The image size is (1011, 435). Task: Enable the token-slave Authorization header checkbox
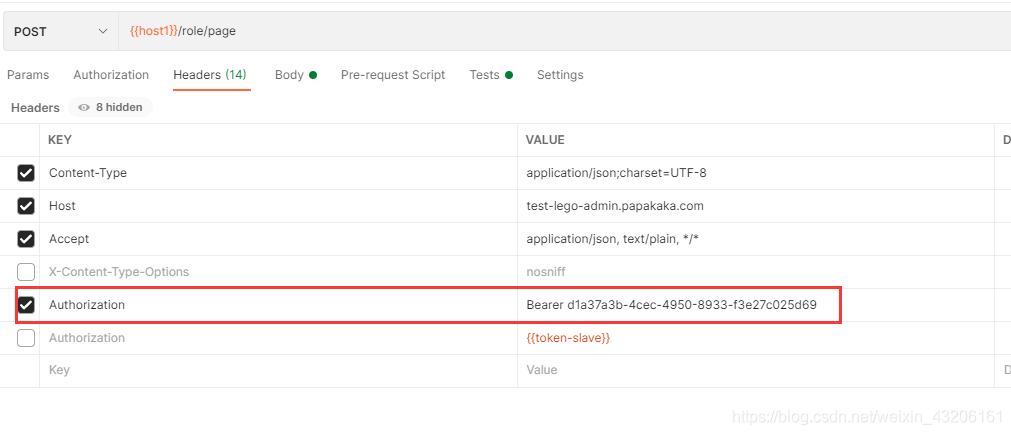coord(26,338)
